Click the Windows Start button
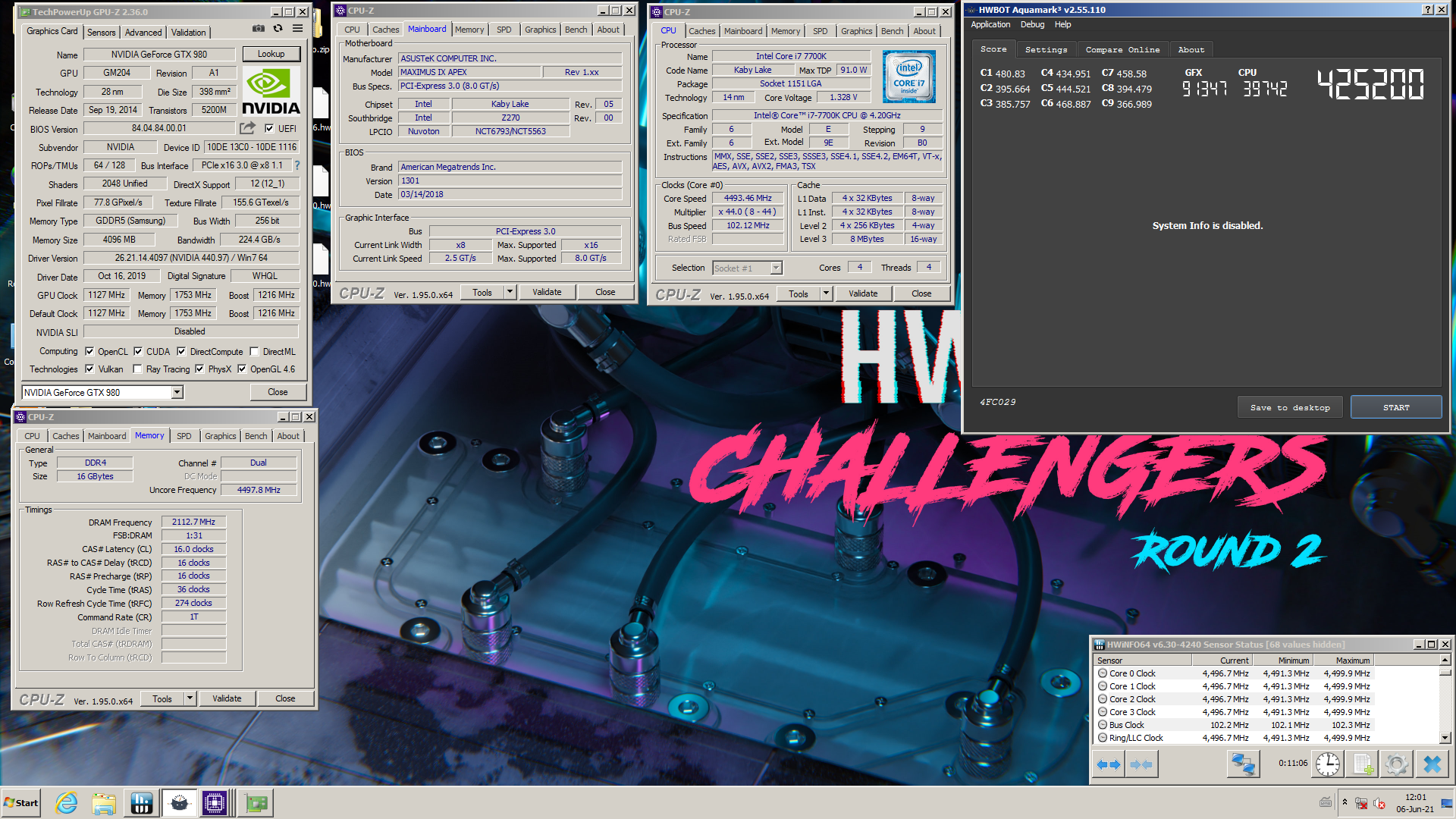The image size is (1456, 819). pyautogui.click(x=21, y=803)
